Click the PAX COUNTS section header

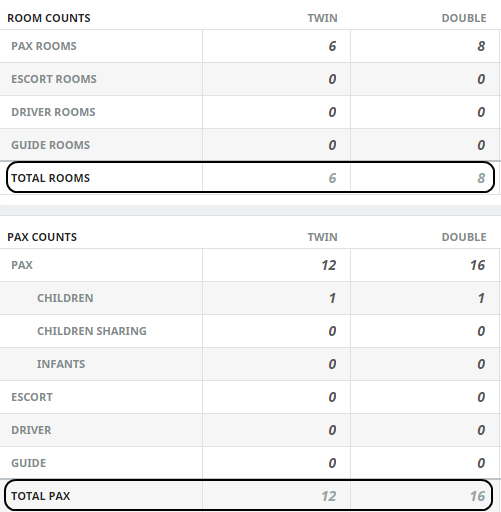[x=42, y=237]
